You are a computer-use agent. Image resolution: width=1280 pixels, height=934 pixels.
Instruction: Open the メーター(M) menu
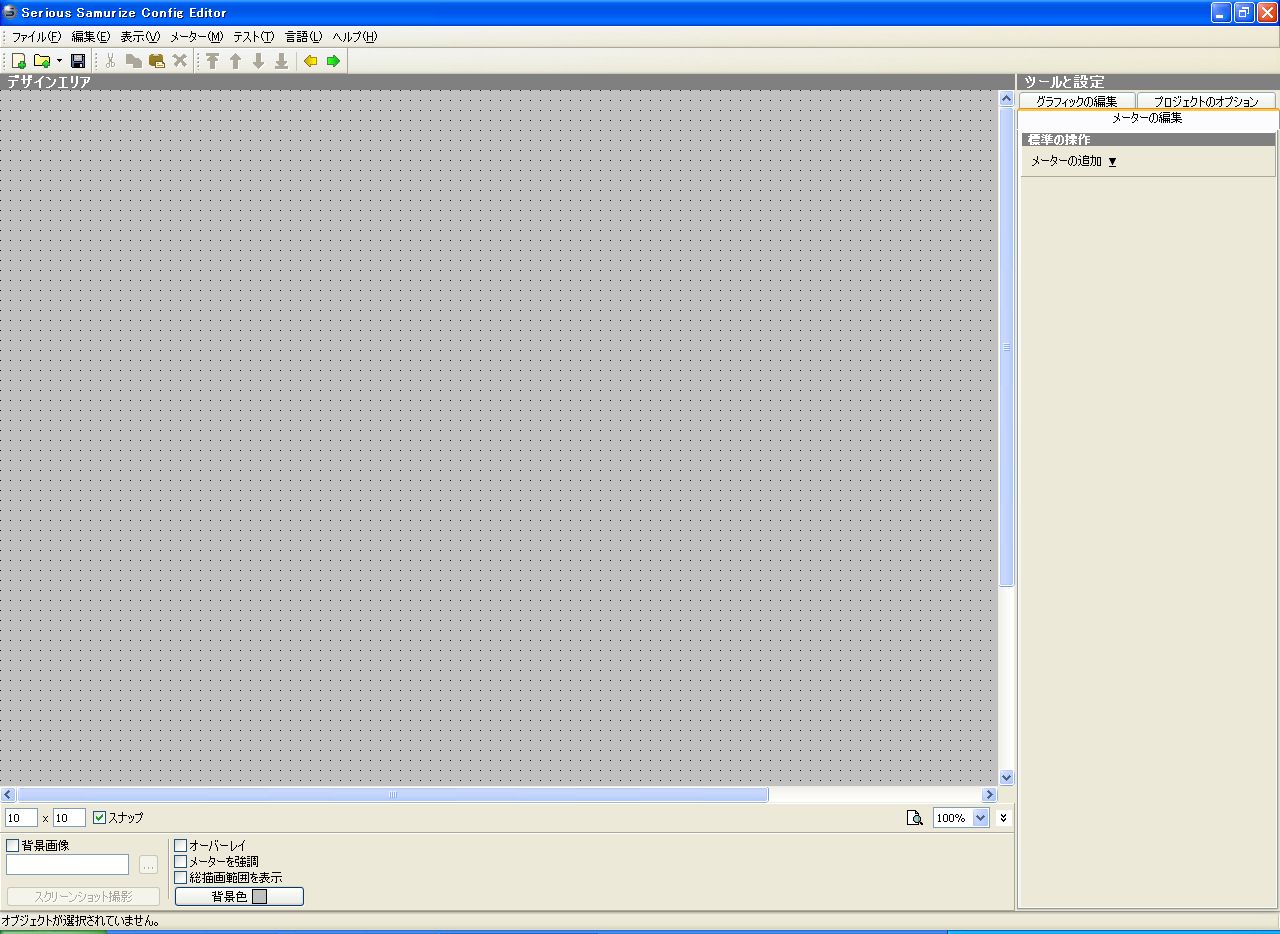pyautogui.click(x=196, y=37)
